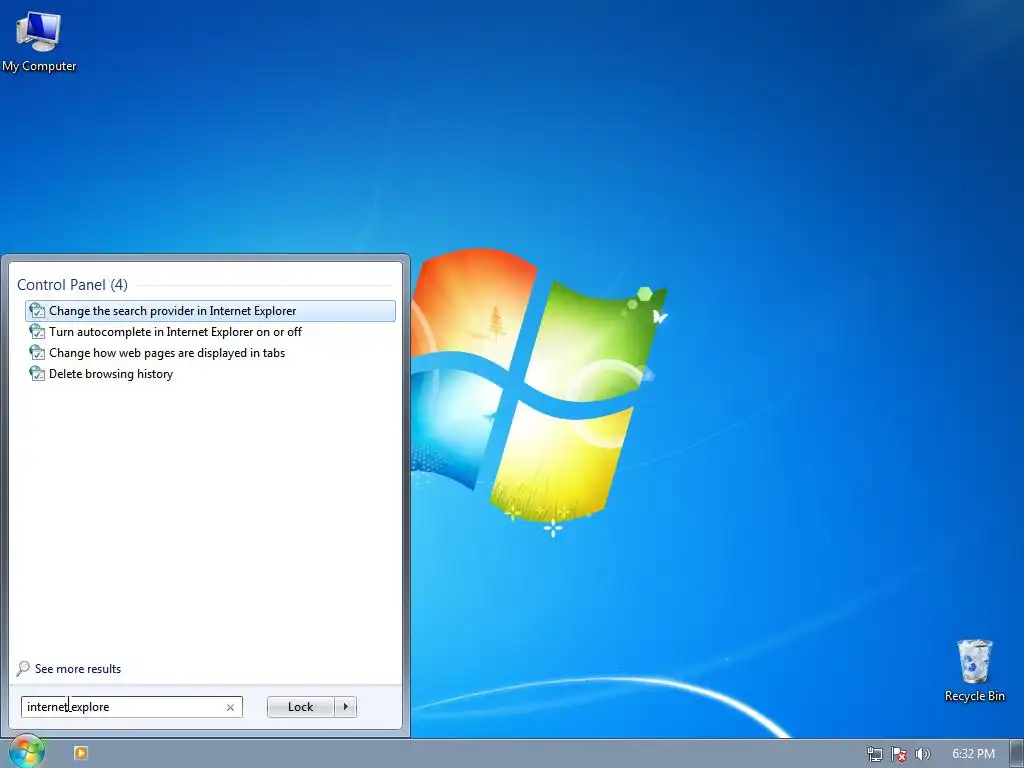Screen dimensions: 1024x768
Task: Clear the search text with the X button
Action: click(x=230, y=707)
